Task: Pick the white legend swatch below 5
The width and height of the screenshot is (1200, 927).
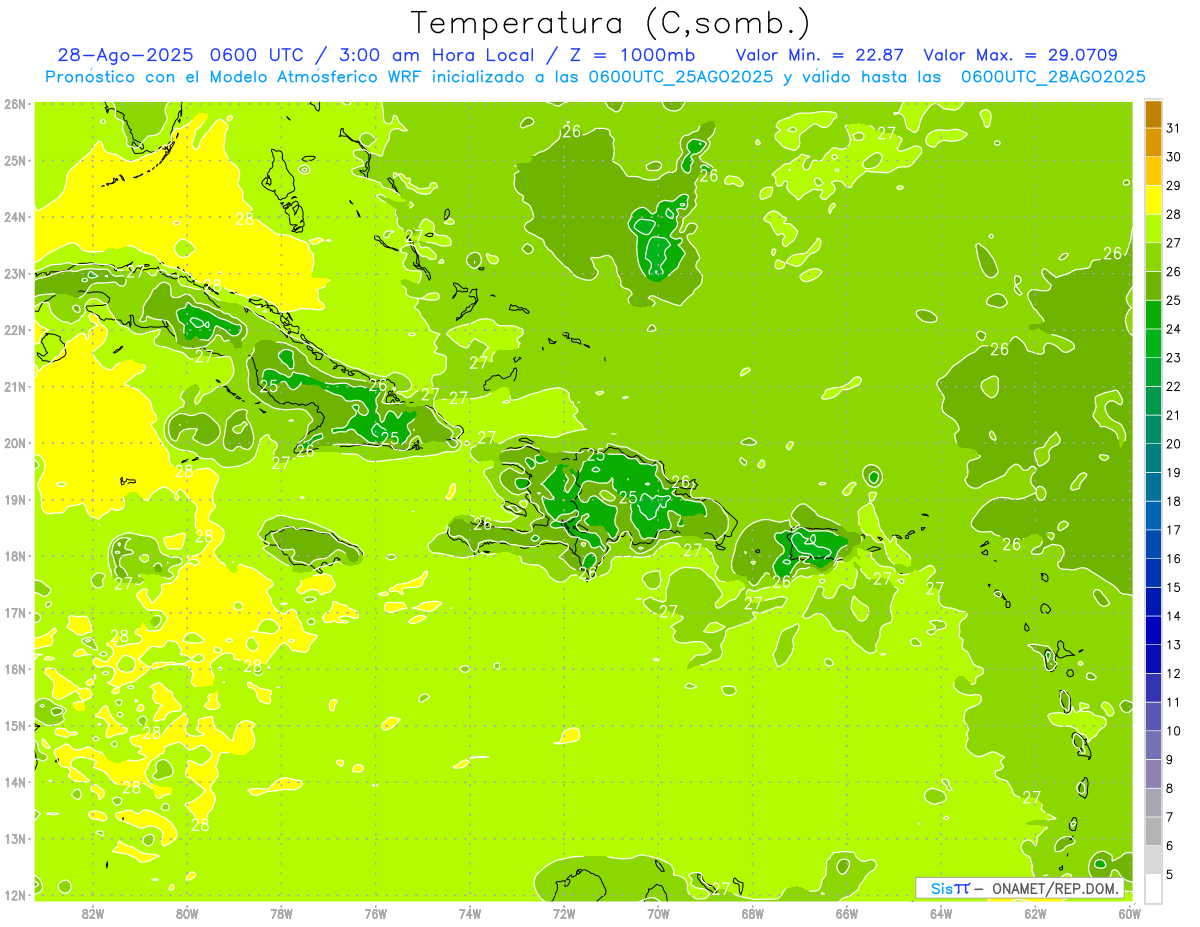Action: pyautogui.click(x=1153, y=889)
